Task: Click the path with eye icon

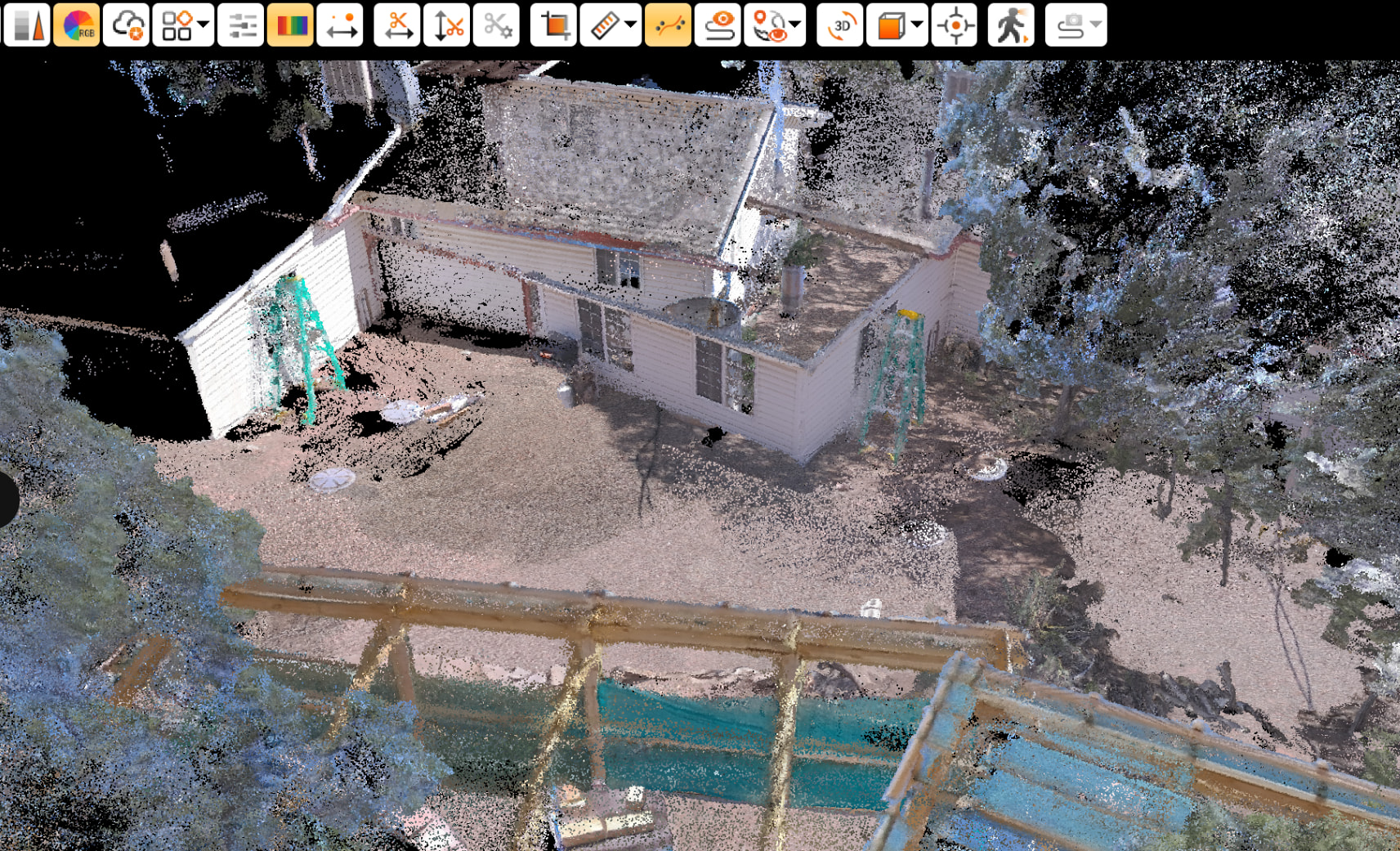Action: click(718, 25)
